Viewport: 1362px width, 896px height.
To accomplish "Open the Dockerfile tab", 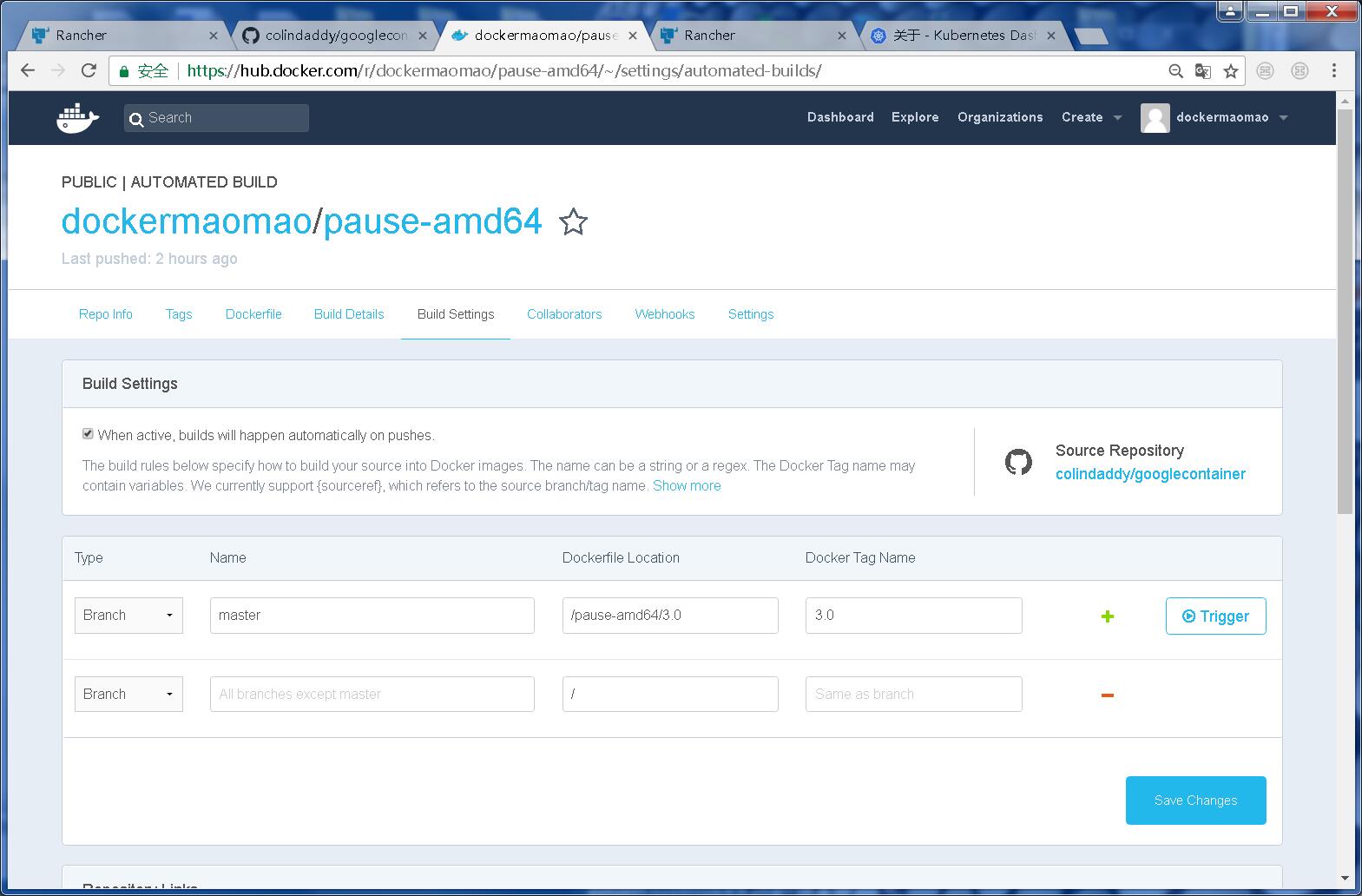I will pos(253,314).
